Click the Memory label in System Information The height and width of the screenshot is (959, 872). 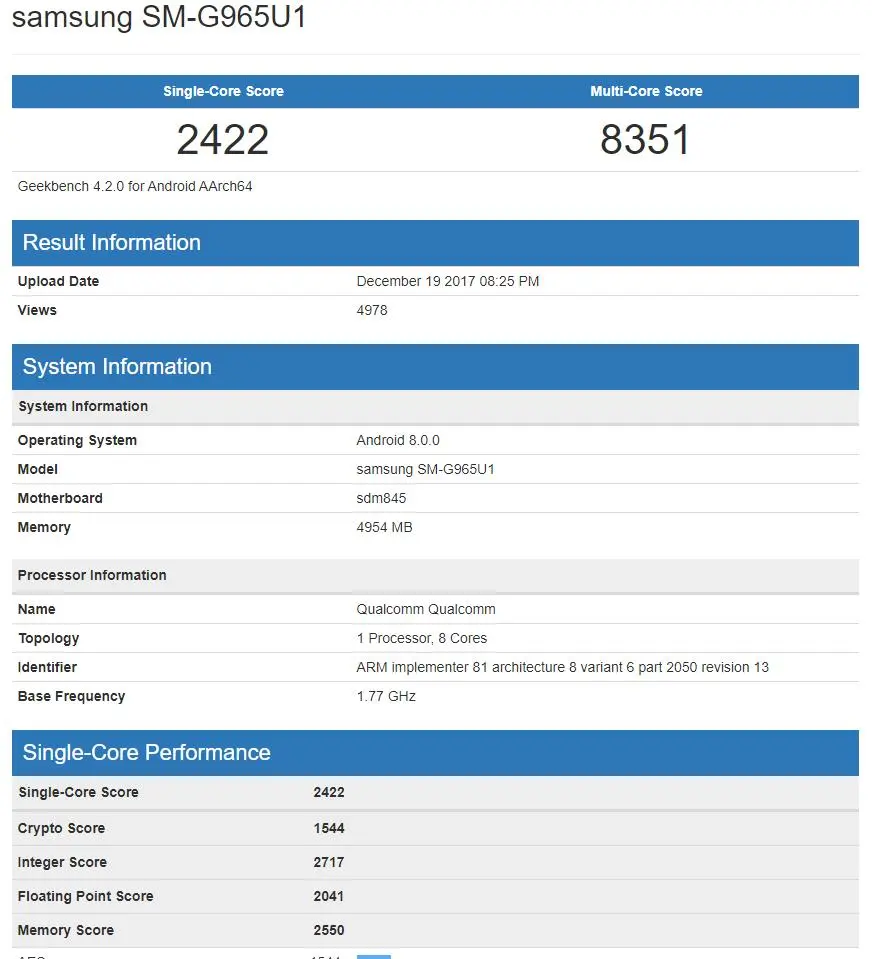tap(44, 527)
